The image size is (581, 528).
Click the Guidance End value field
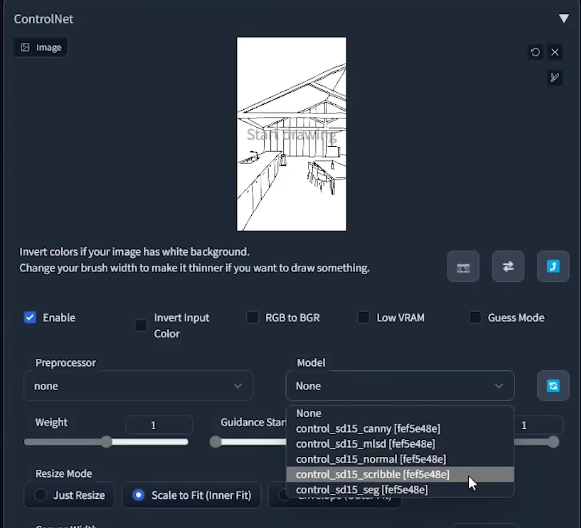[x=538, y=425]
